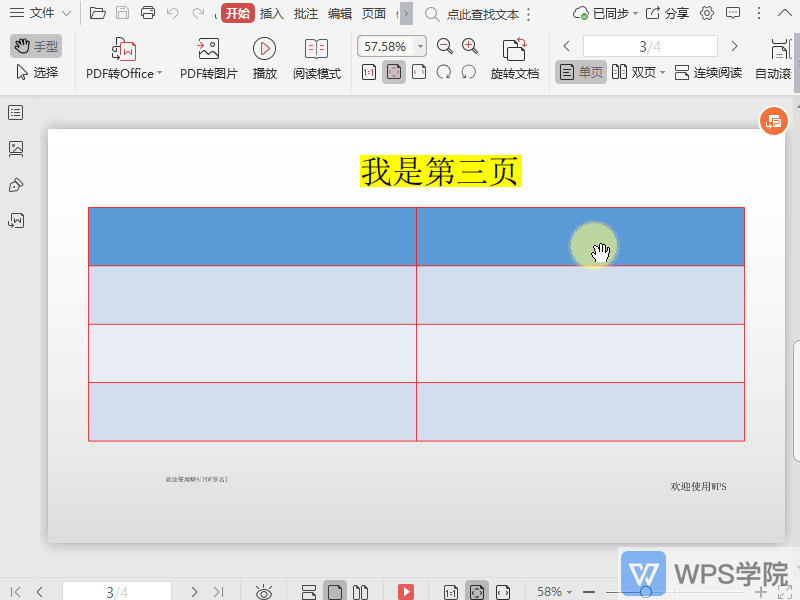Zoom in with the magnifier plus icon
Screen dimensions: 800x600
click(469, 45)
